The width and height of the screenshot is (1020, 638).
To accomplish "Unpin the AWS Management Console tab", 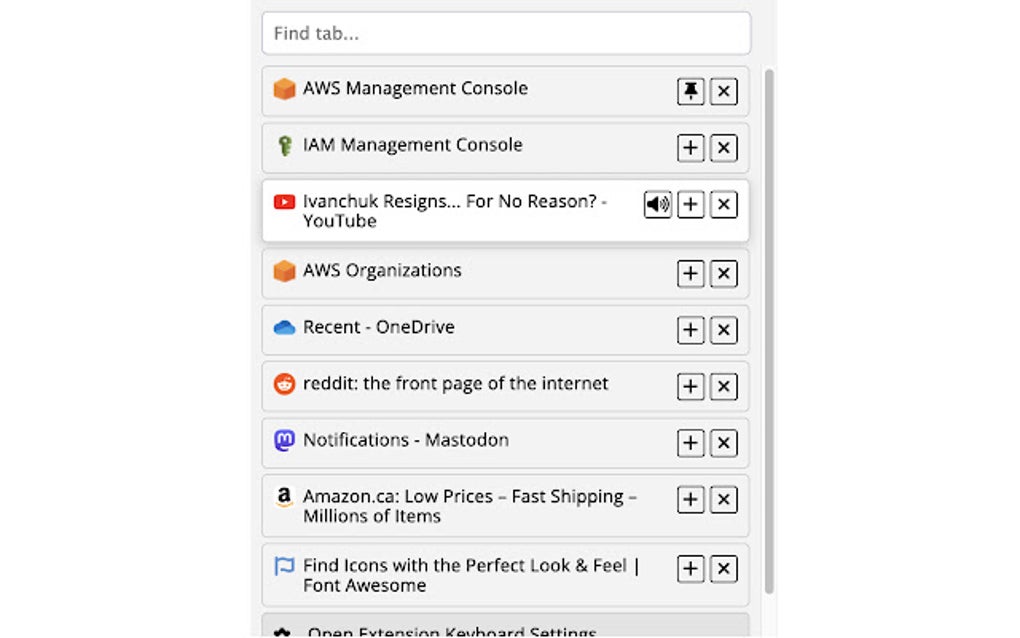I will [690, 91].
